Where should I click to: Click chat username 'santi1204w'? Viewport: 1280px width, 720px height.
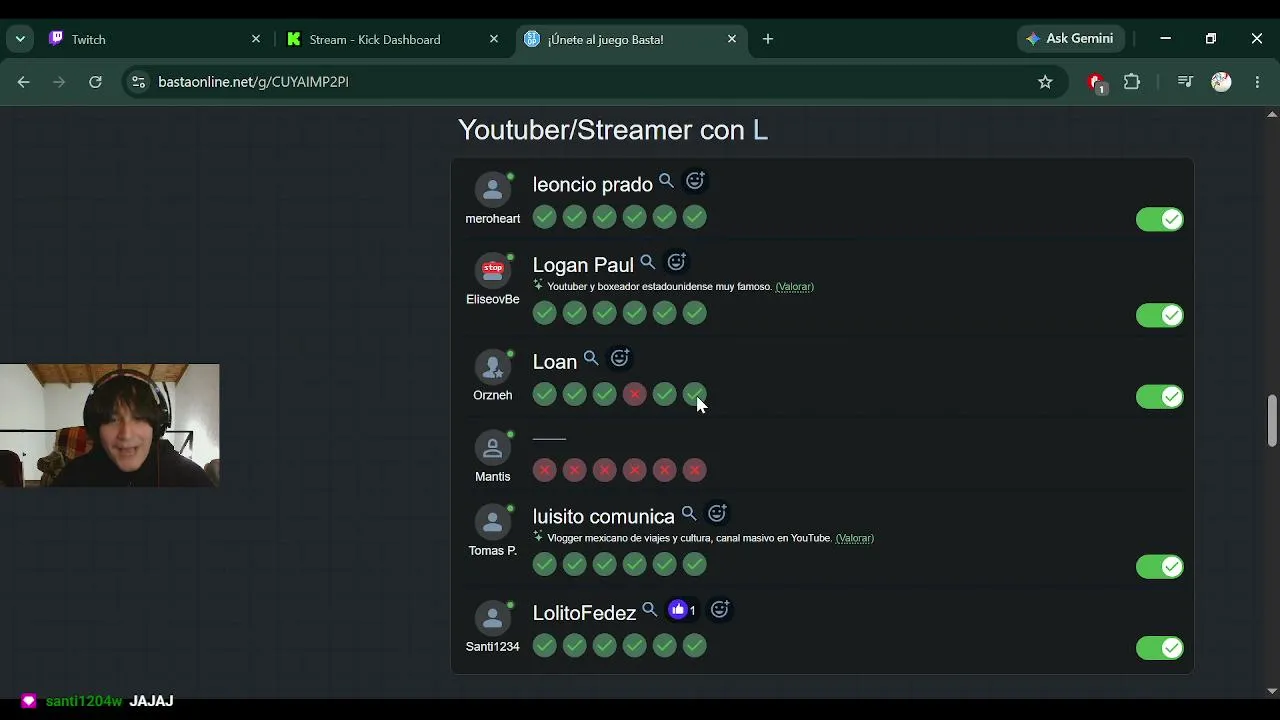pos(84,701)
